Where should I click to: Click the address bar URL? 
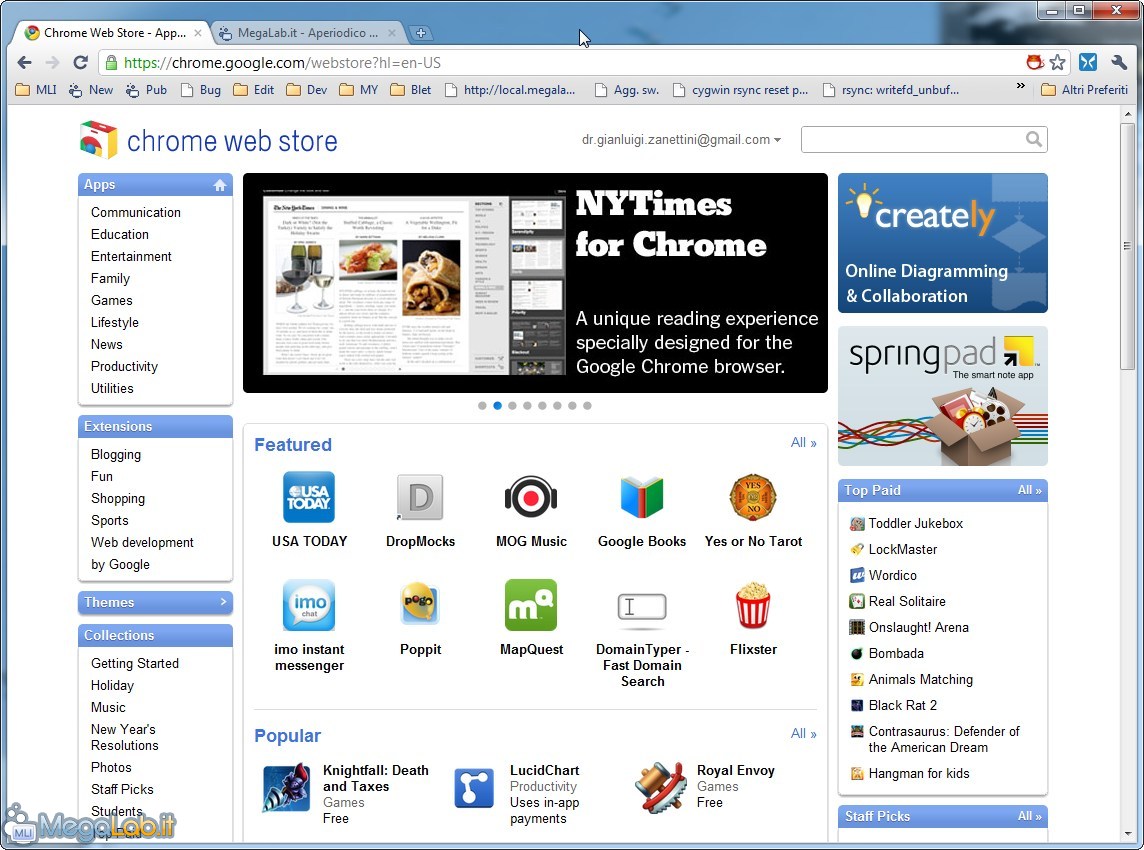tap(282, 63)
